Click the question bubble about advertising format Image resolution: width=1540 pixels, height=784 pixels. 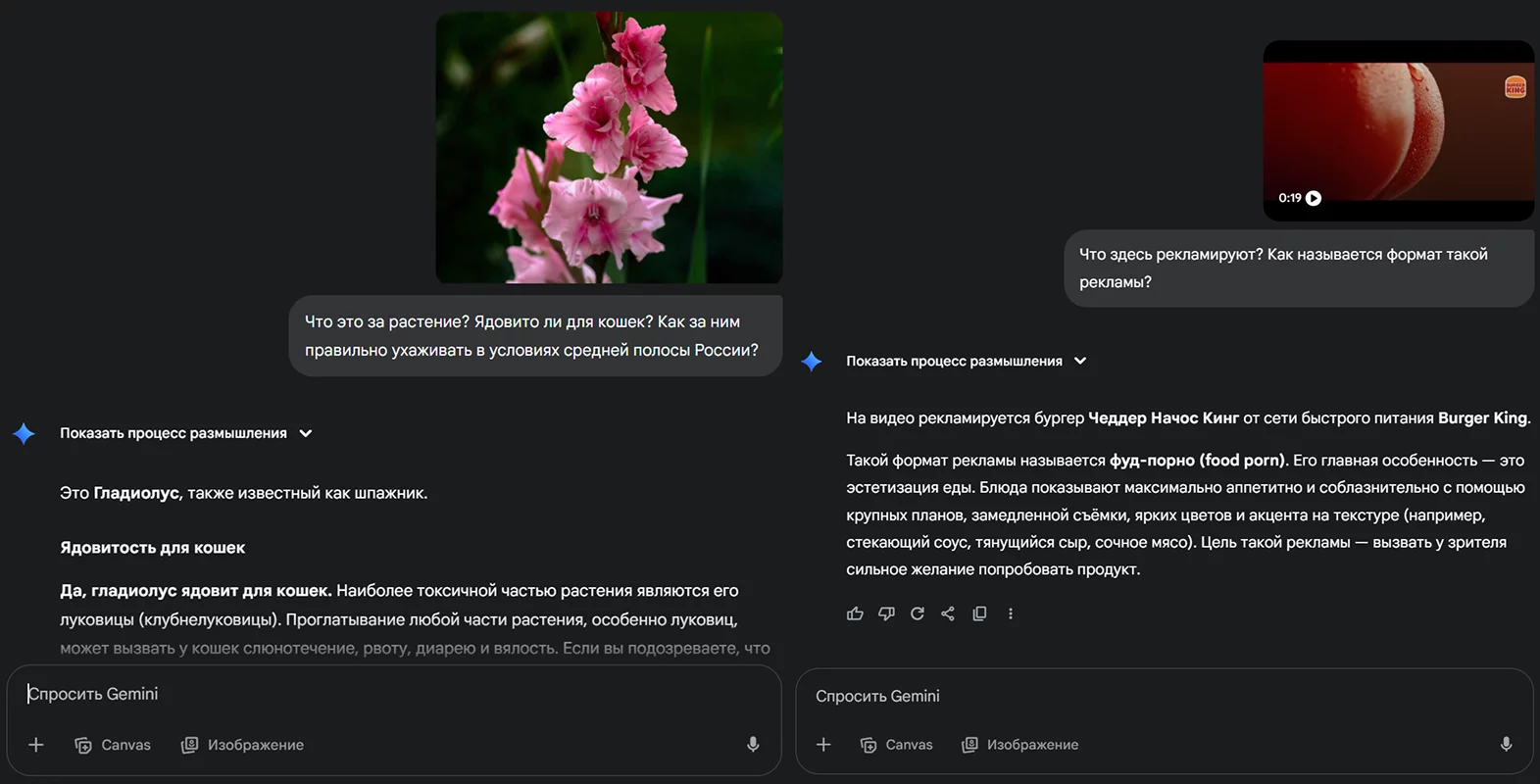(1299, 269)
